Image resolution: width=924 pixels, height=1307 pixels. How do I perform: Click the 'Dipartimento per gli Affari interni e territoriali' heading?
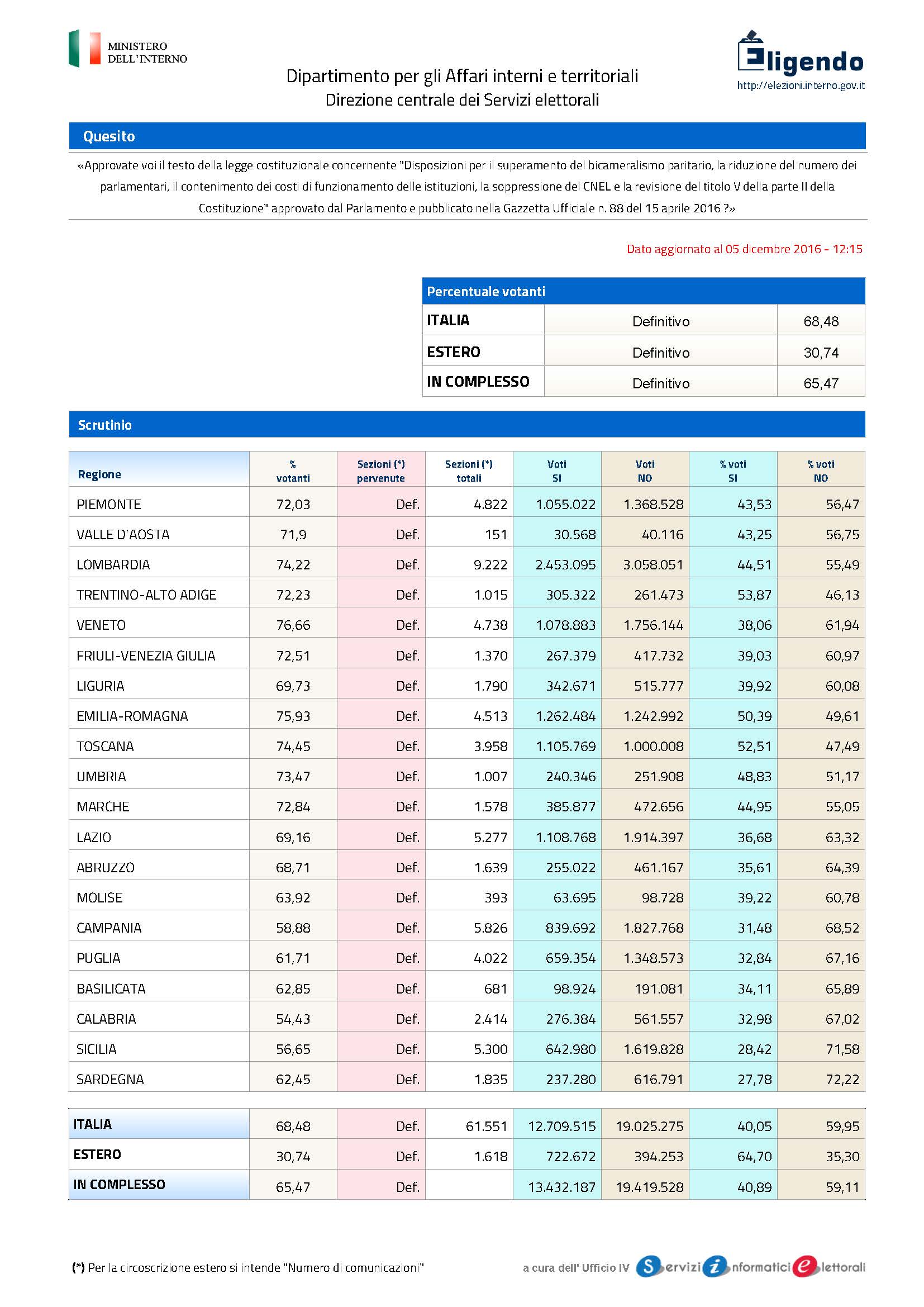pyautogui.click(x=462, y=75)
